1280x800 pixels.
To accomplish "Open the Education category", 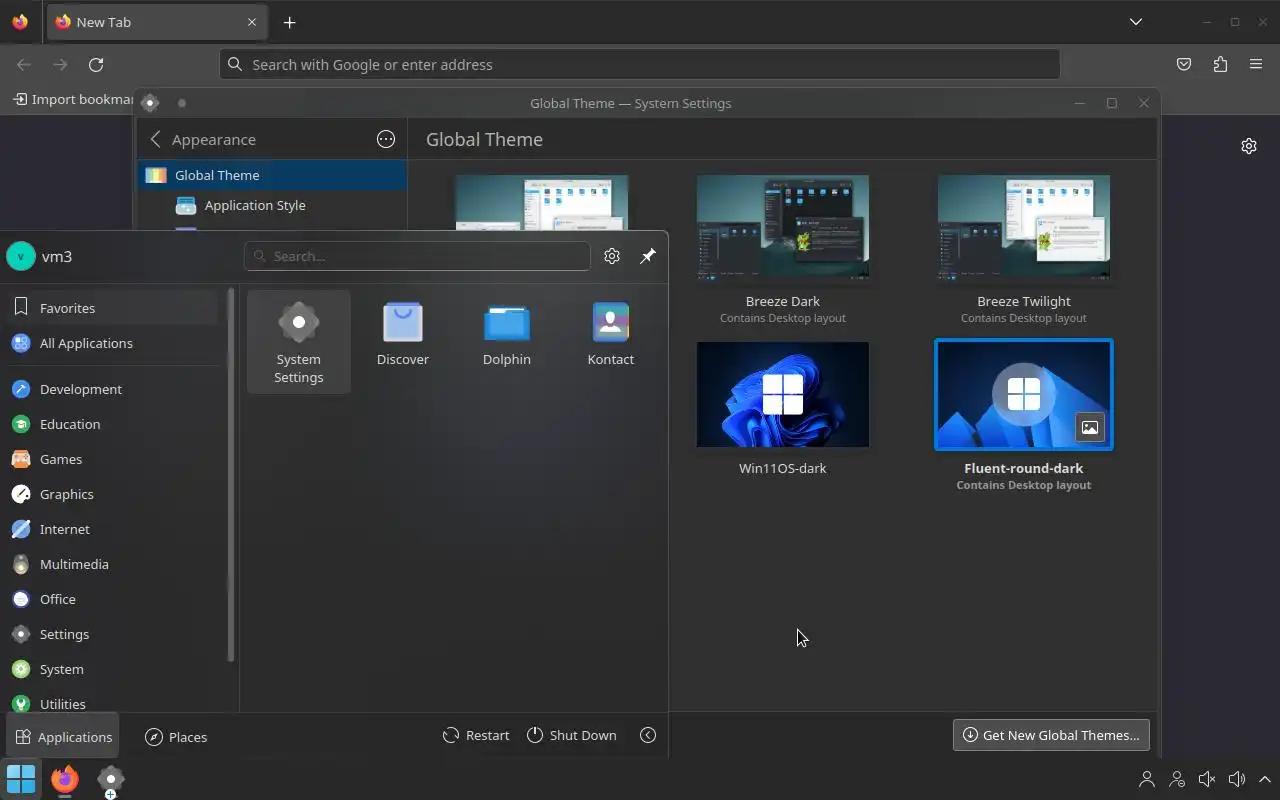I will coord(112,424).
